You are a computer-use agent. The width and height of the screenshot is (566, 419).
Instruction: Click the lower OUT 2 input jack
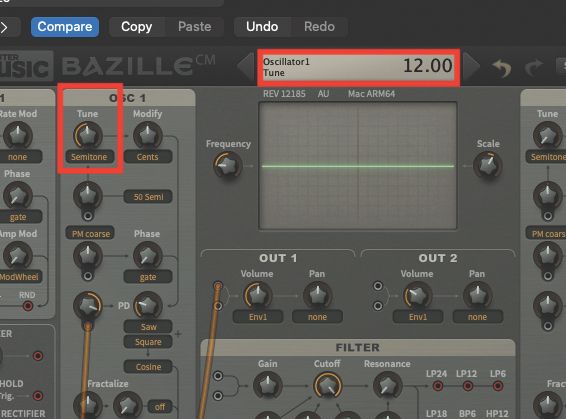[x=378, y=306]
